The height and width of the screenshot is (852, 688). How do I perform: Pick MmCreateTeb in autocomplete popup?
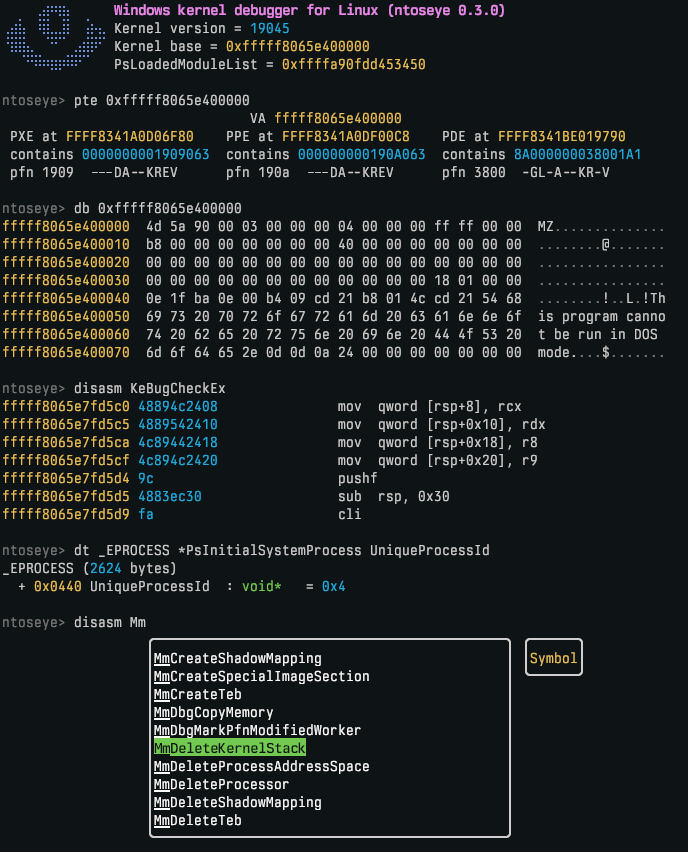[197, 694]
